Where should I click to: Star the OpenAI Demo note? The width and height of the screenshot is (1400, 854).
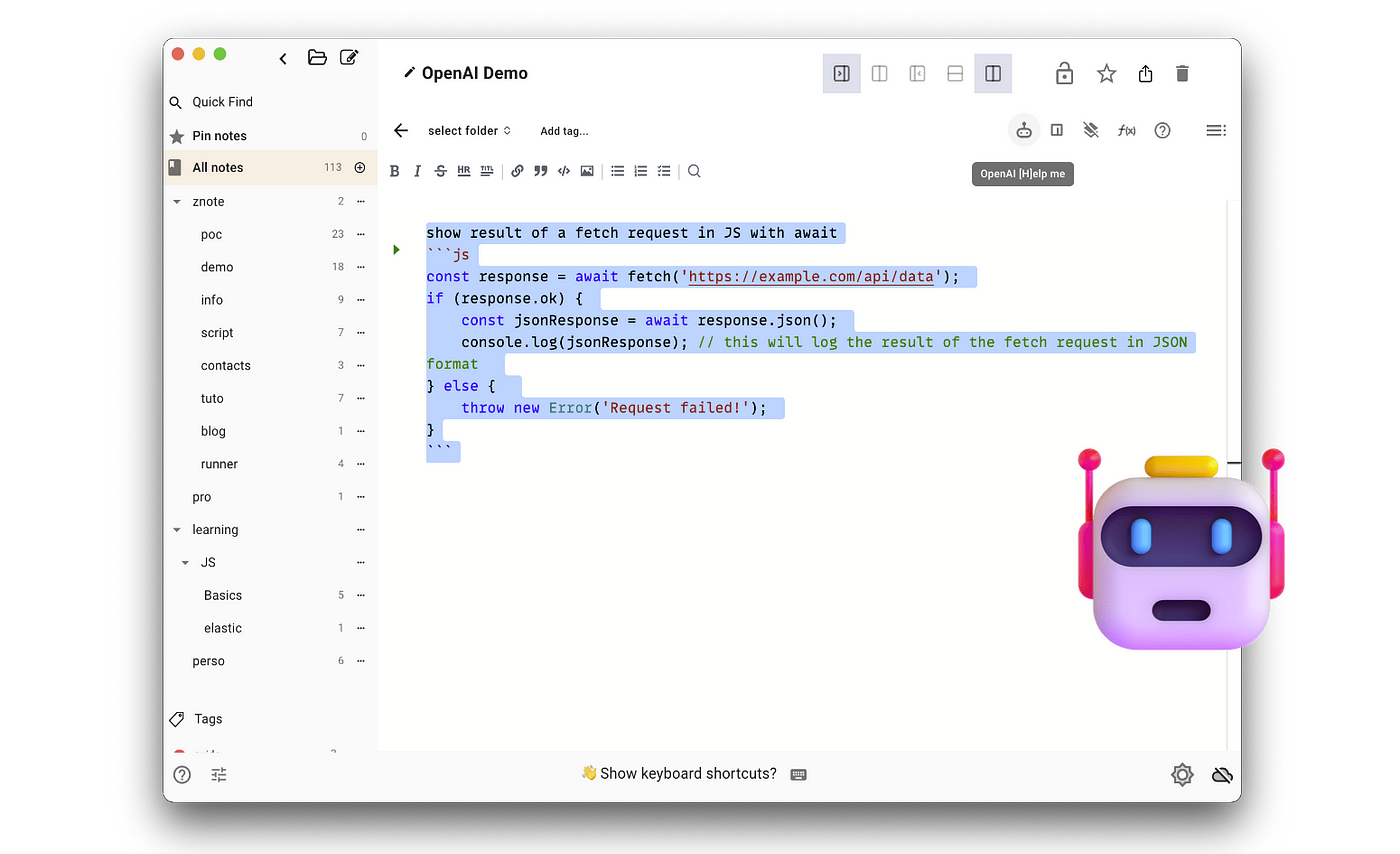(1106, 73)
